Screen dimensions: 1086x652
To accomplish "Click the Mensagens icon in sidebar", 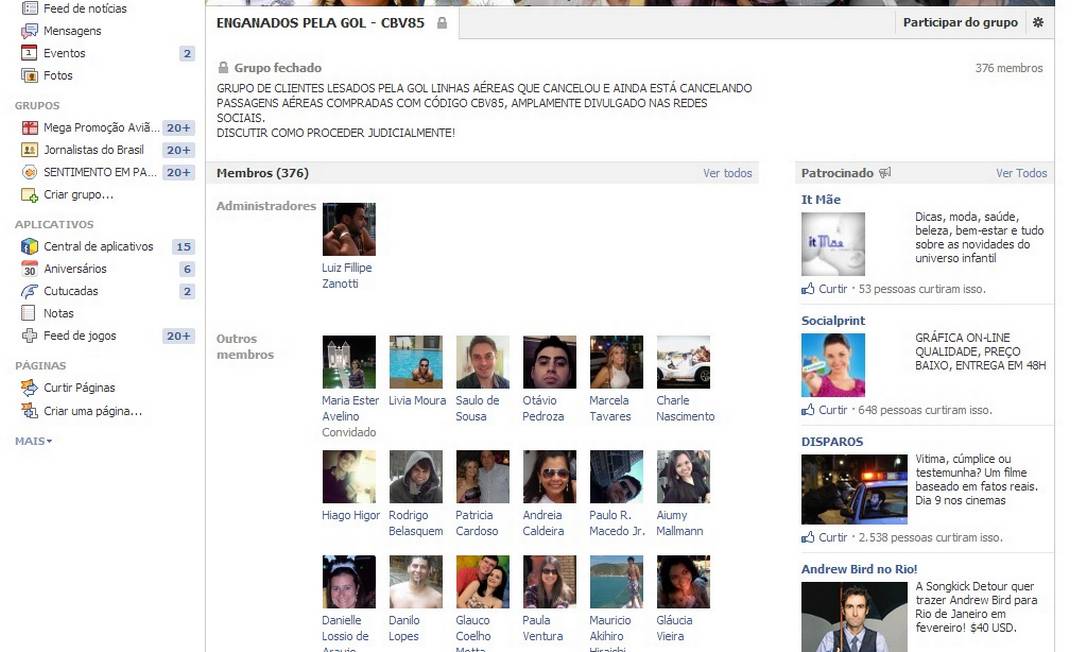I will coord(29,31).
